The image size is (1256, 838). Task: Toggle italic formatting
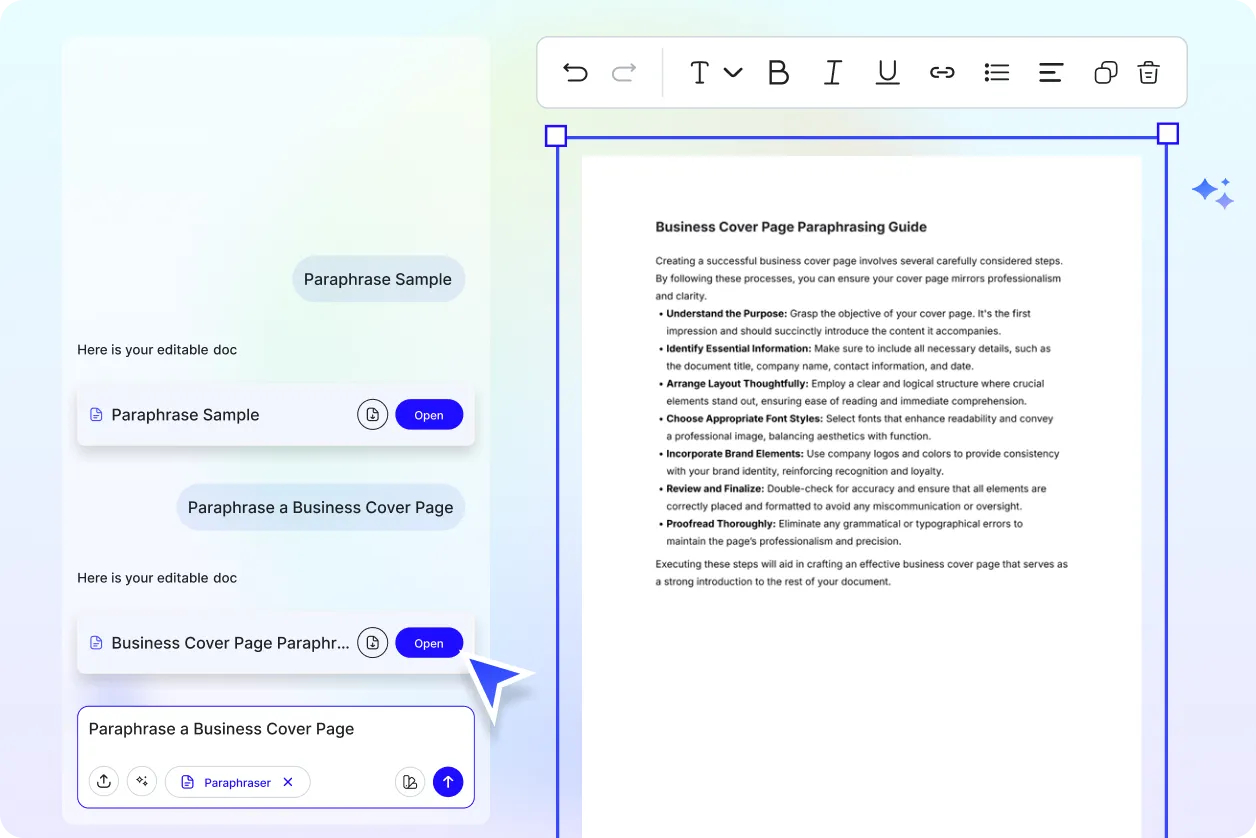coord(833,72)
